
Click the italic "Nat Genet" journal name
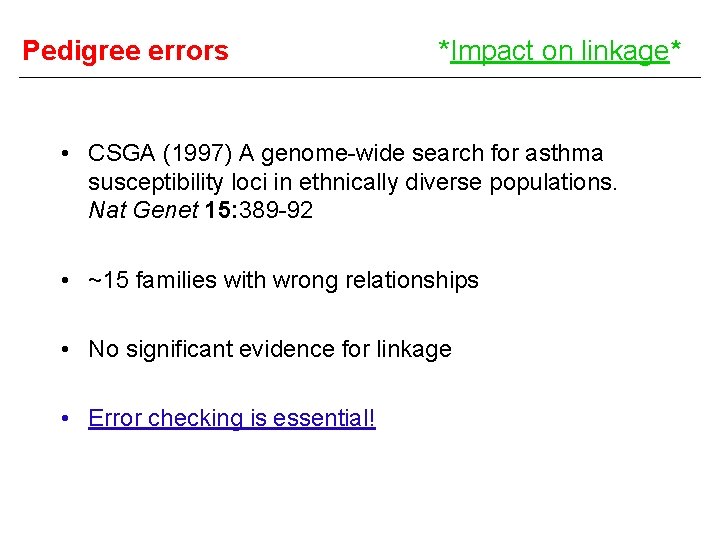tap(143, 210)
